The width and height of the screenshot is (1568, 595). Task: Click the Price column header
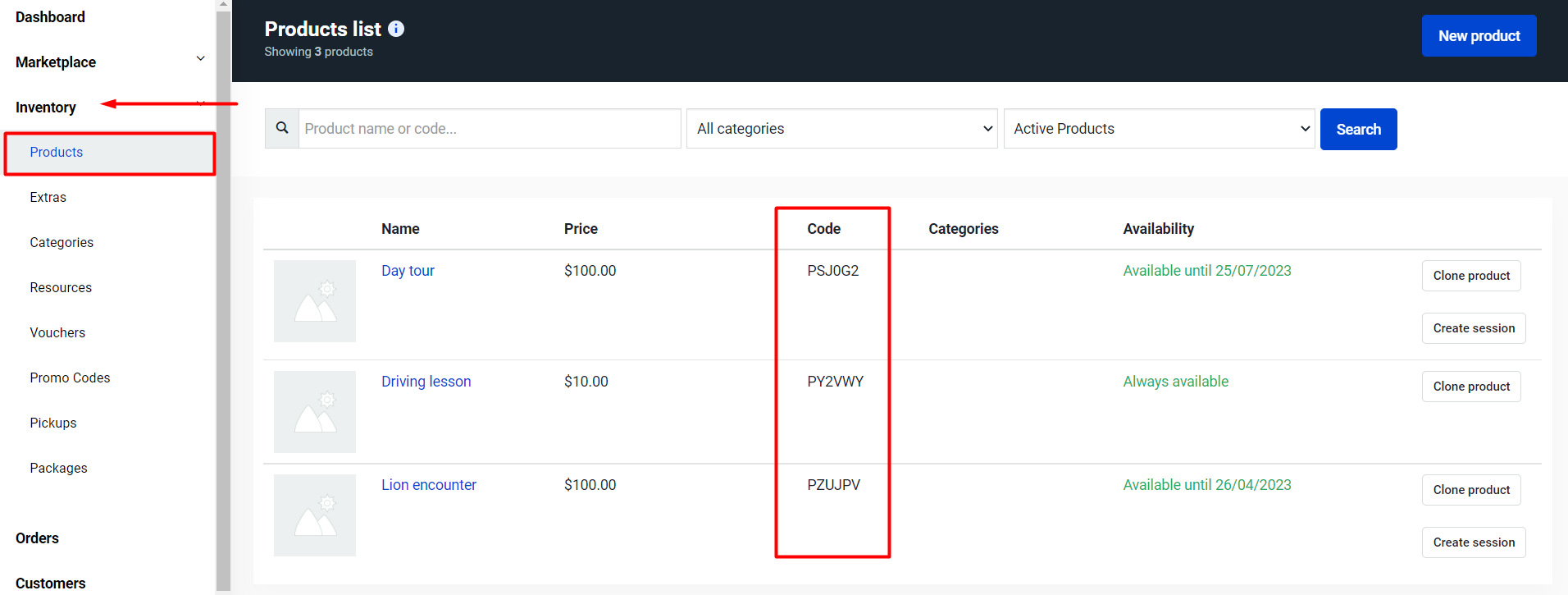(x=581, y=229)
